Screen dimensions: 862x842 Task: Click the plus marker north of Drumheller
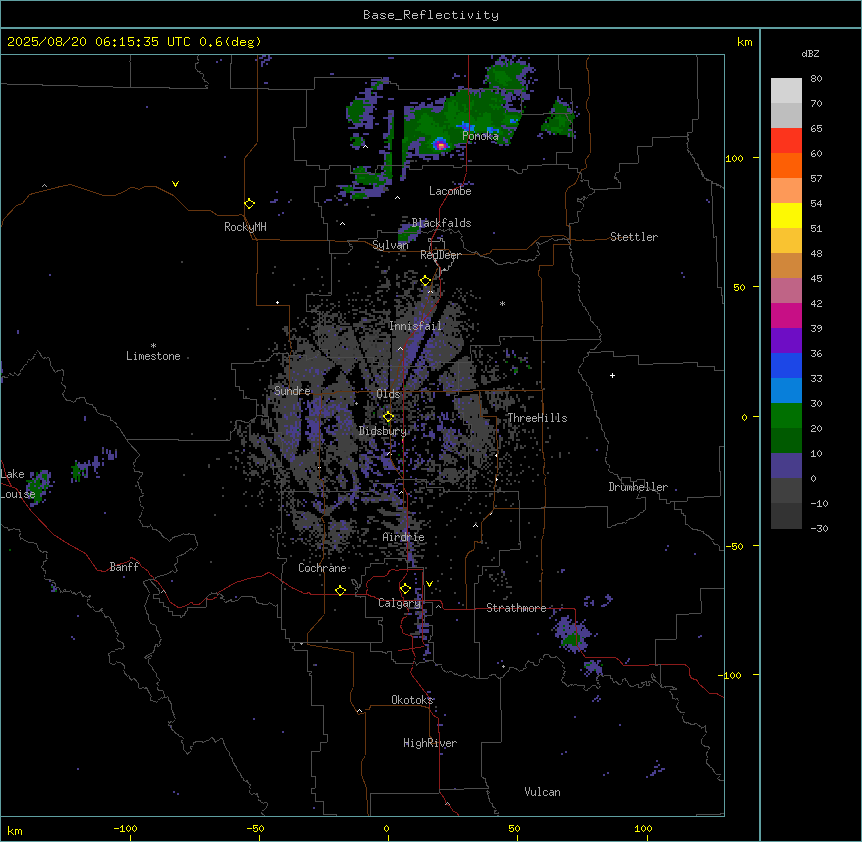pyautogui.click(x=612, y=375)
